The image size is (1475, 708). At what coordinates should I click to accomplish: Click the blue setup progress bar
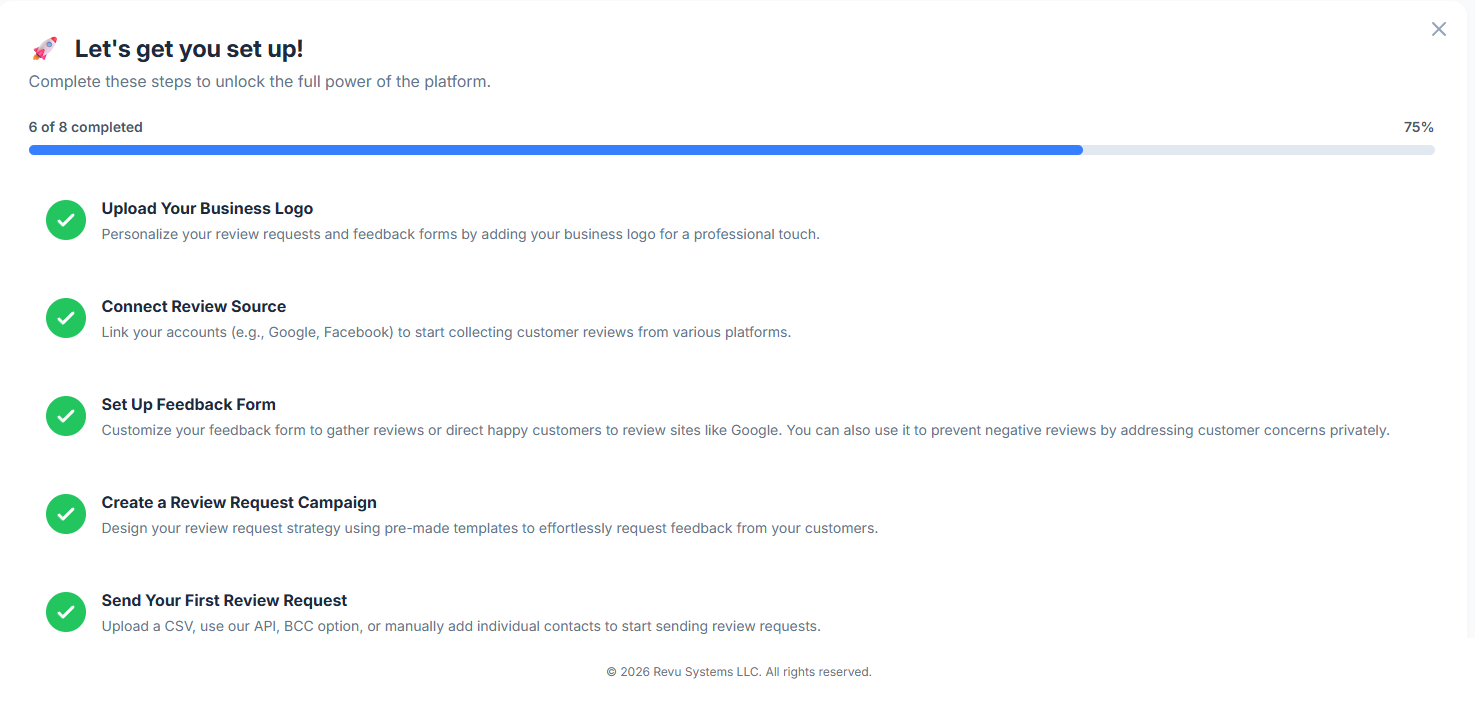point(555,150)
